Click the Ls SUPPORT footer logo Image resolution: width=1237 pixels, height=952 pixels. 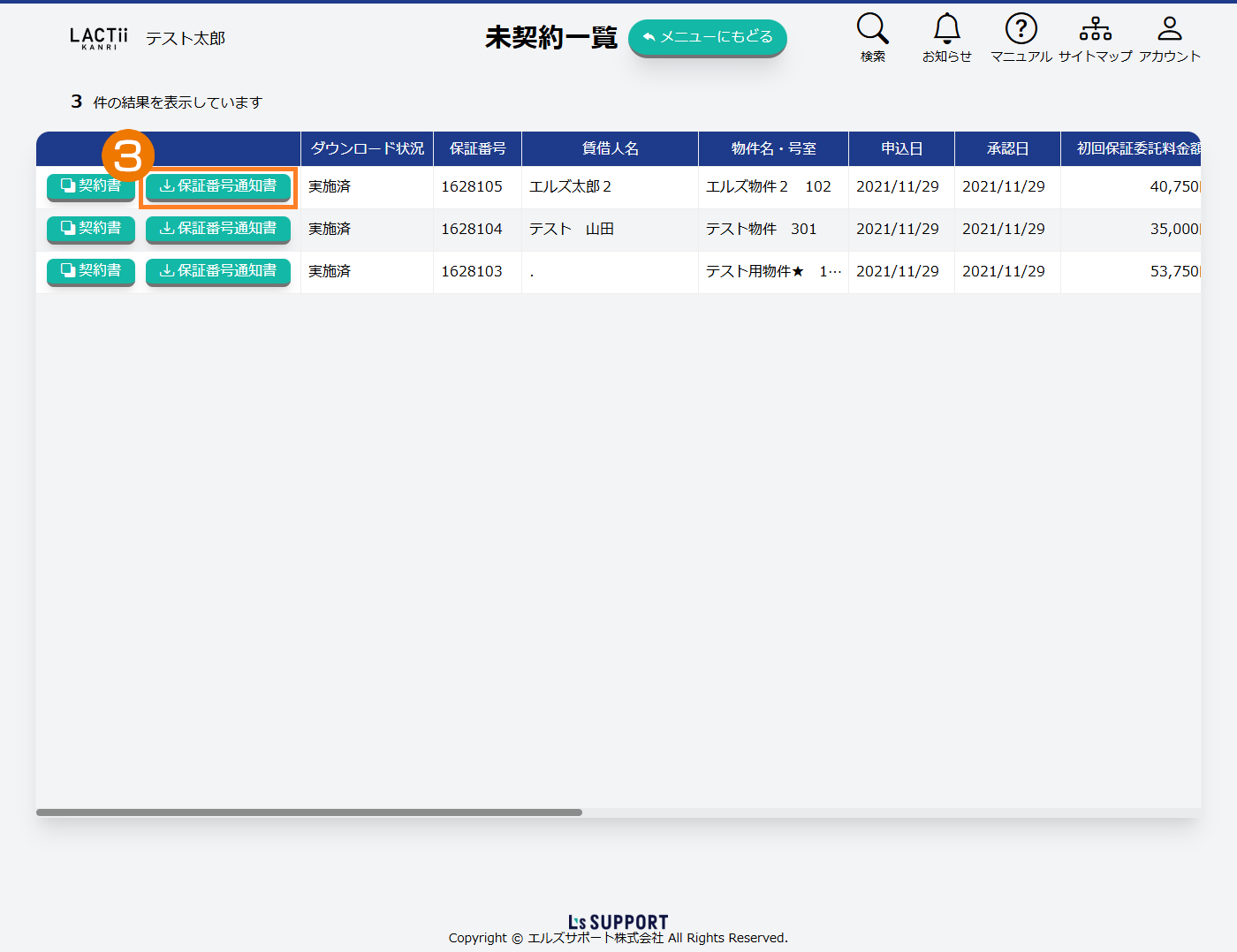[x=618, y=922]
